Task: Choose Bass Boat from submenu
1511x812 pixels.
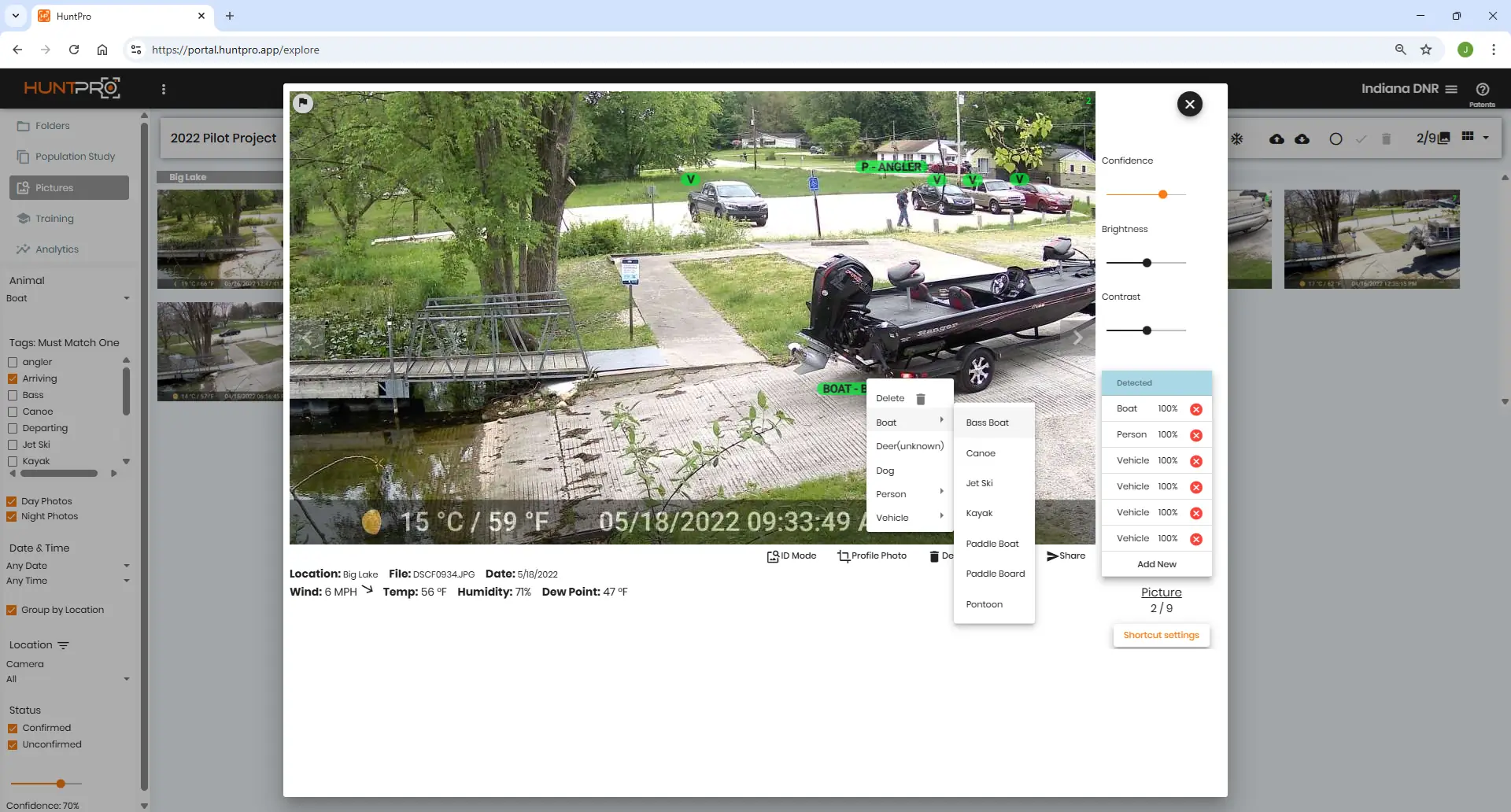Action: point(994,423)
